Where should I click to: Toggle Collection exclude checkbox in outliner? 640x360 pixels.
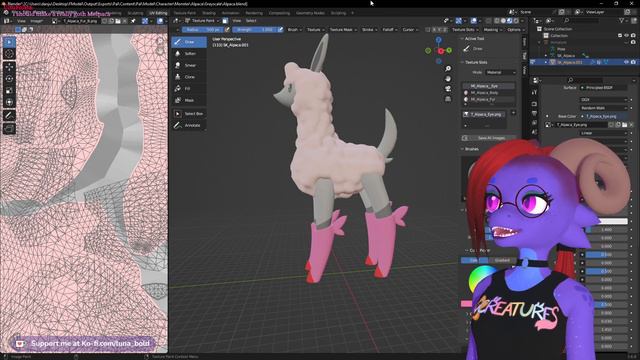(620, 36)
